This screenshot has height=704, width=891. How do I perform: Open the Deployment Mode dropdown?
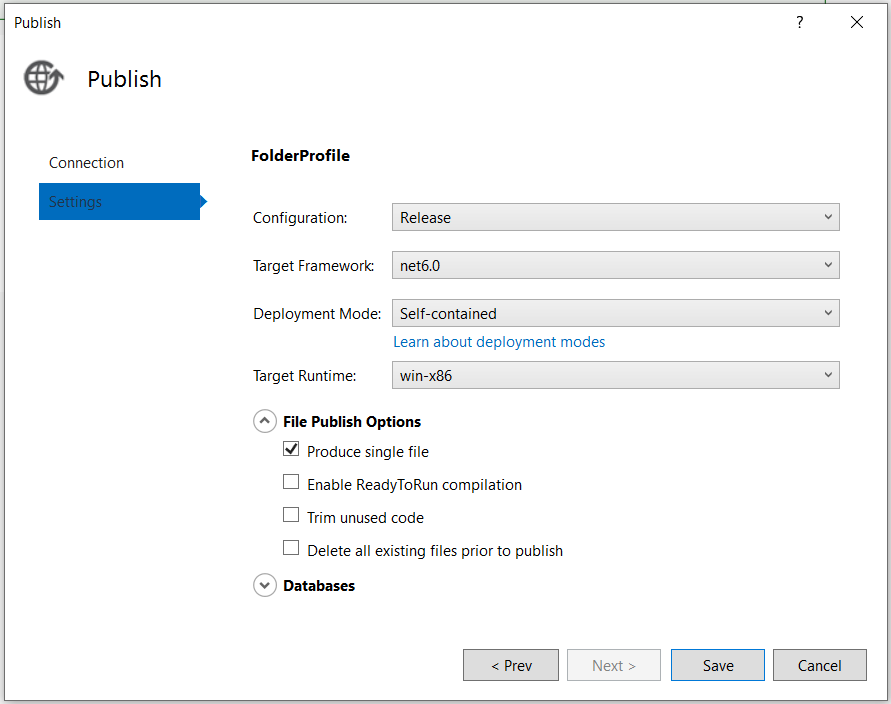(615, 313)
